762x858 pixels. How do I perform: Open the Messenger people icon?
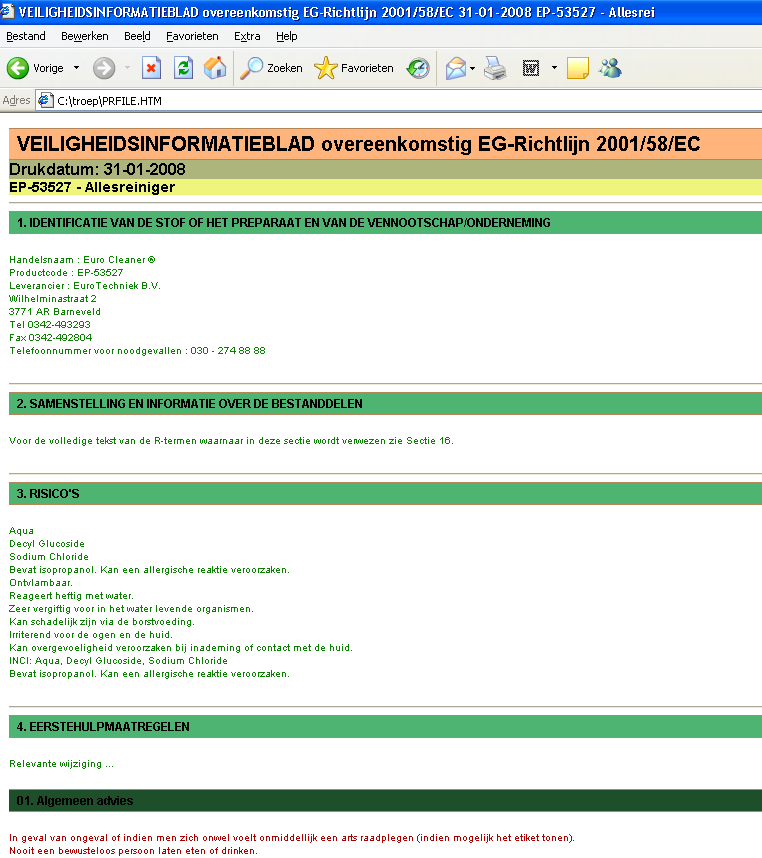pos(610,68)
